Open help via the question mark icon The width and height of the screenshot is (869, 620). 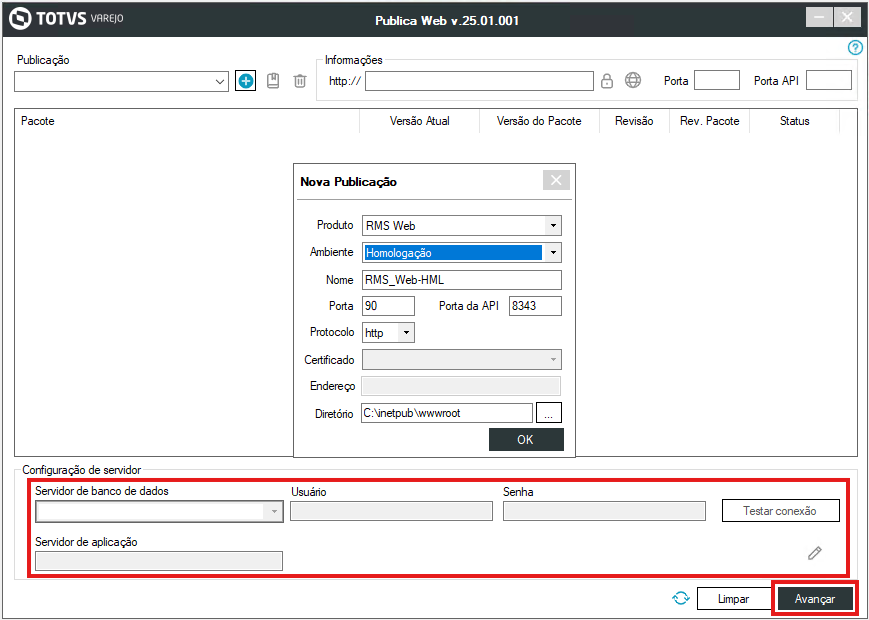pos(856,49)
